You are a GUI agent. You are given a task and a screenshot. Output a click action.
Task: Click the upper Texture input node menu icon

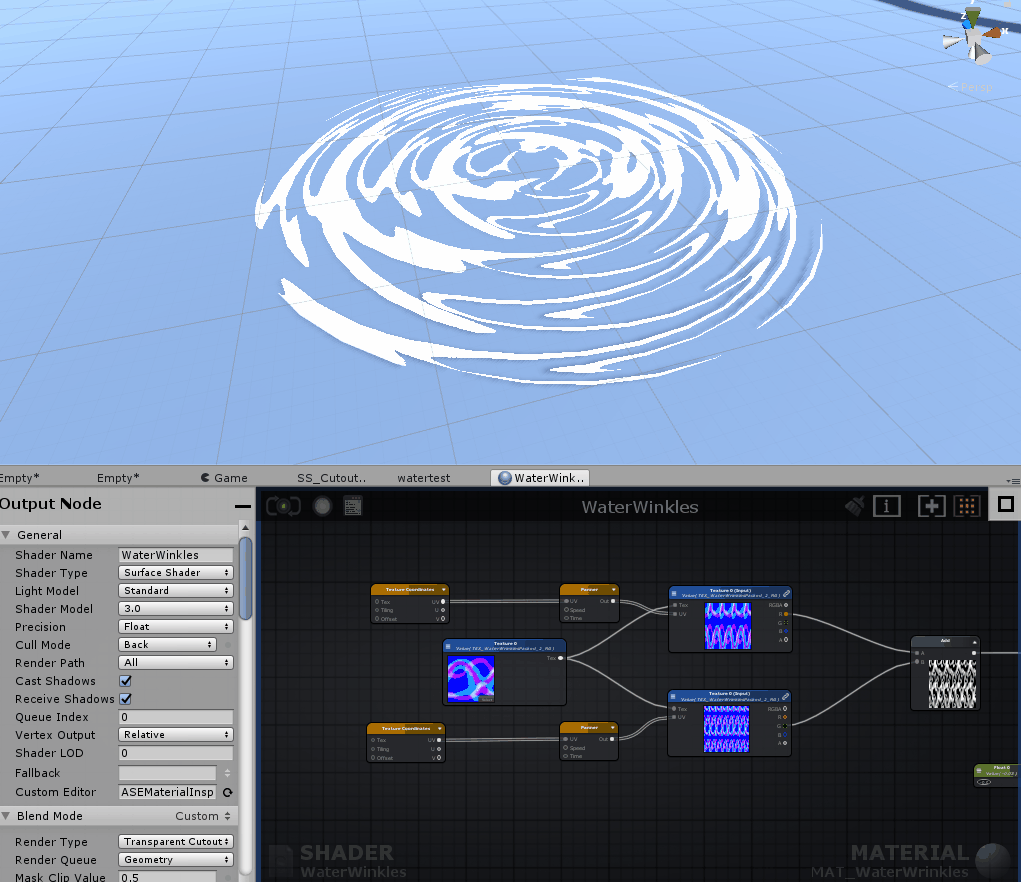(x=674, y=594)
